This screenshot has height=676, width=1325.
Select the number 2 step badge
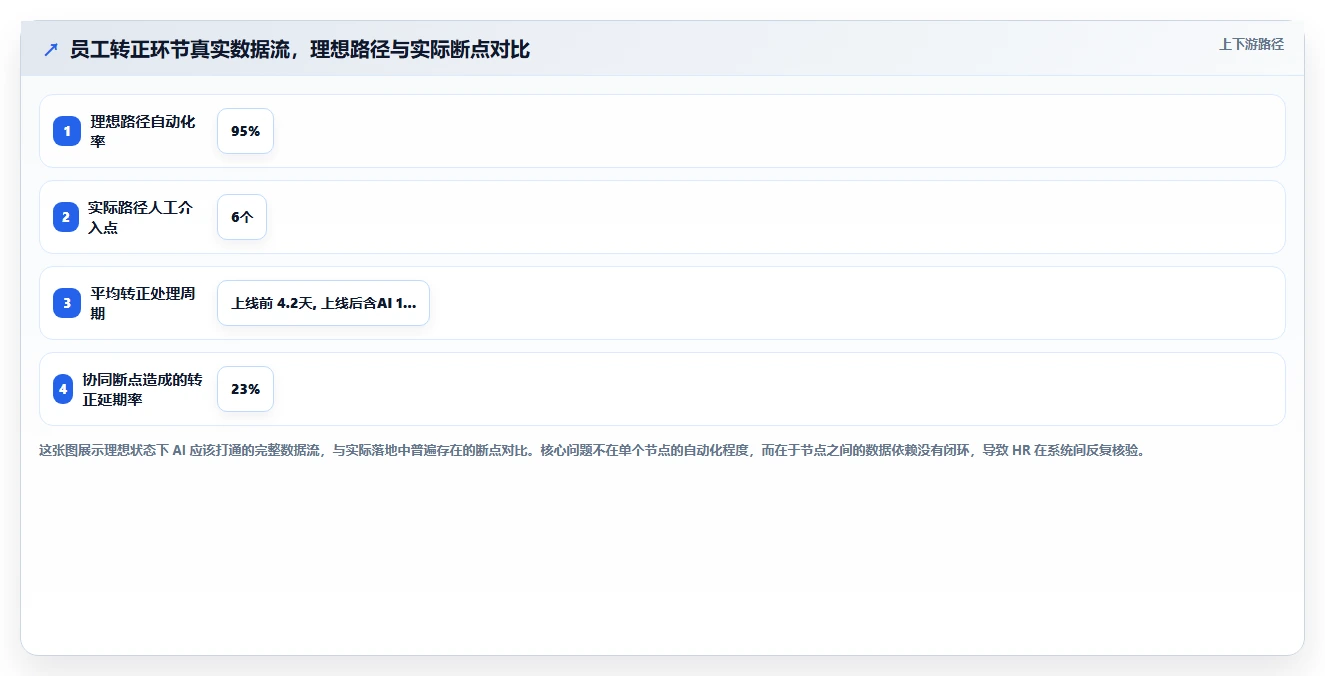(x=67, y=217)
